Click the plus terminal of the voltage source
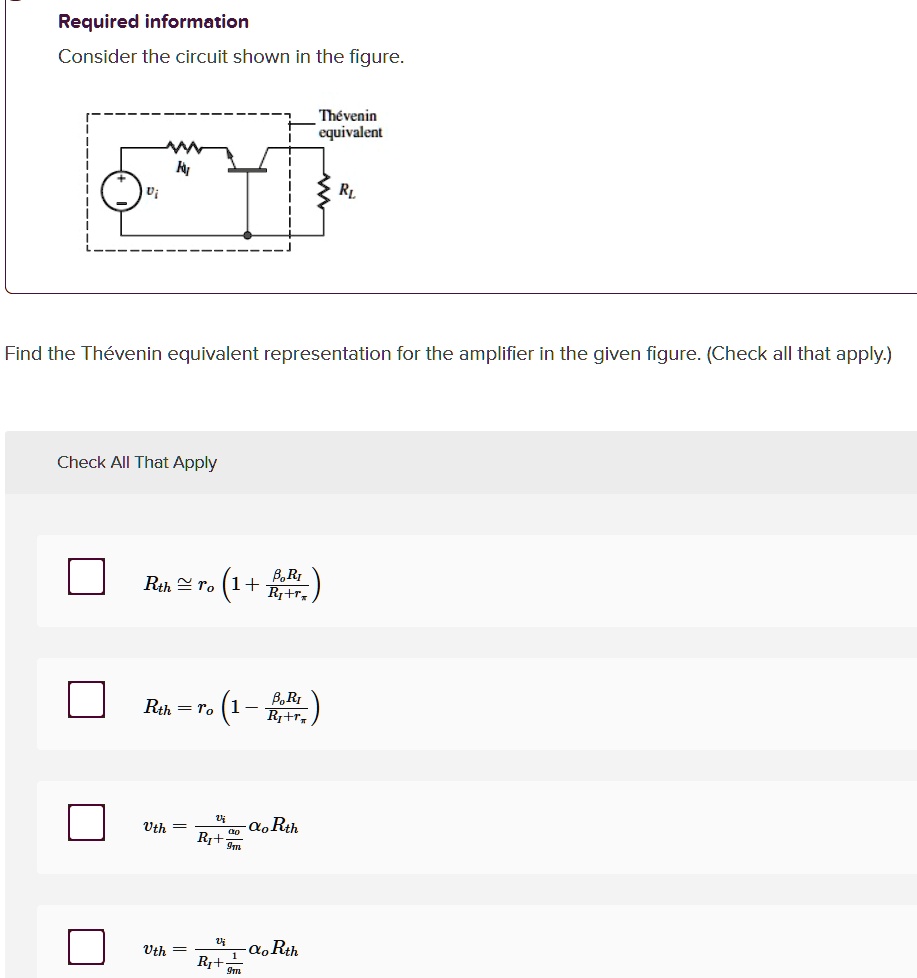 point(119,178)
